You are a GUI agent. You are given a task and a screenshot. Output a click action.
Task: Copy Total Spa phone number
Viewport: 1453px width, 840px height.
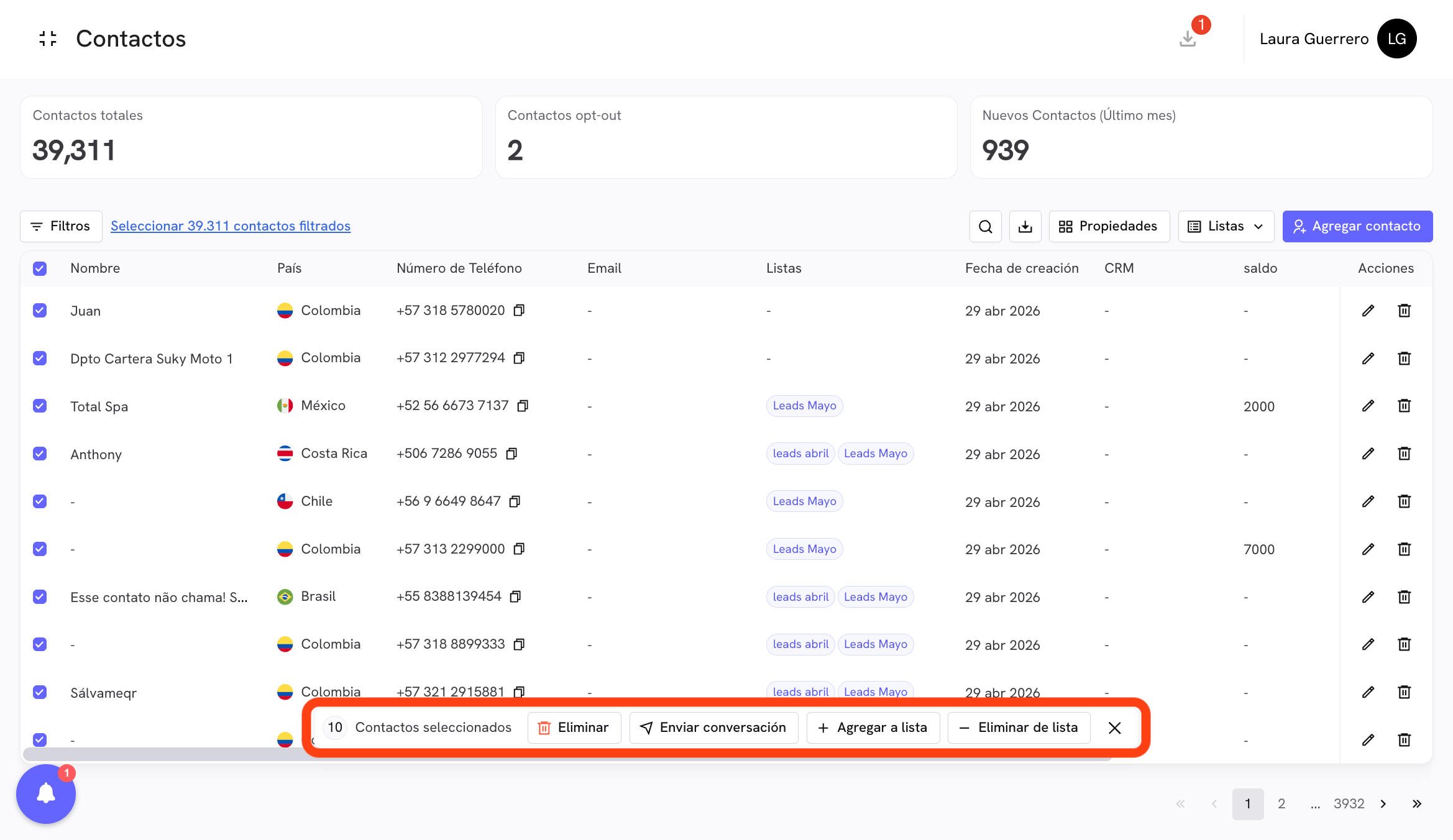pos(523,406)
